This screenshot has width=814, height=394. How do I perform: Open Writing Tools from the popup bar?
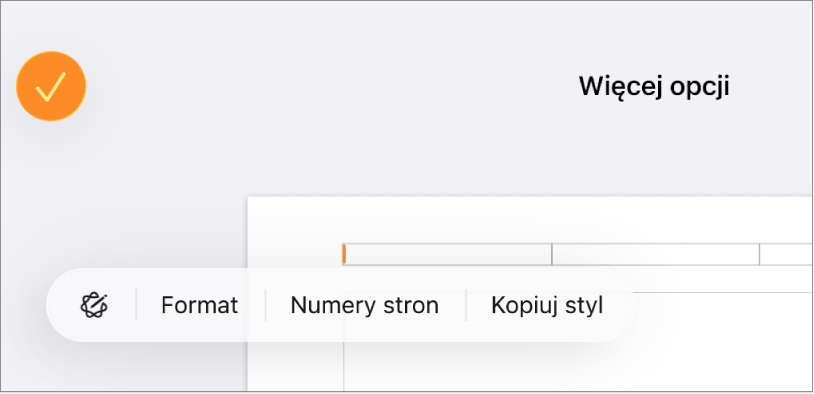pyautogui.click(x=94, y=305)
